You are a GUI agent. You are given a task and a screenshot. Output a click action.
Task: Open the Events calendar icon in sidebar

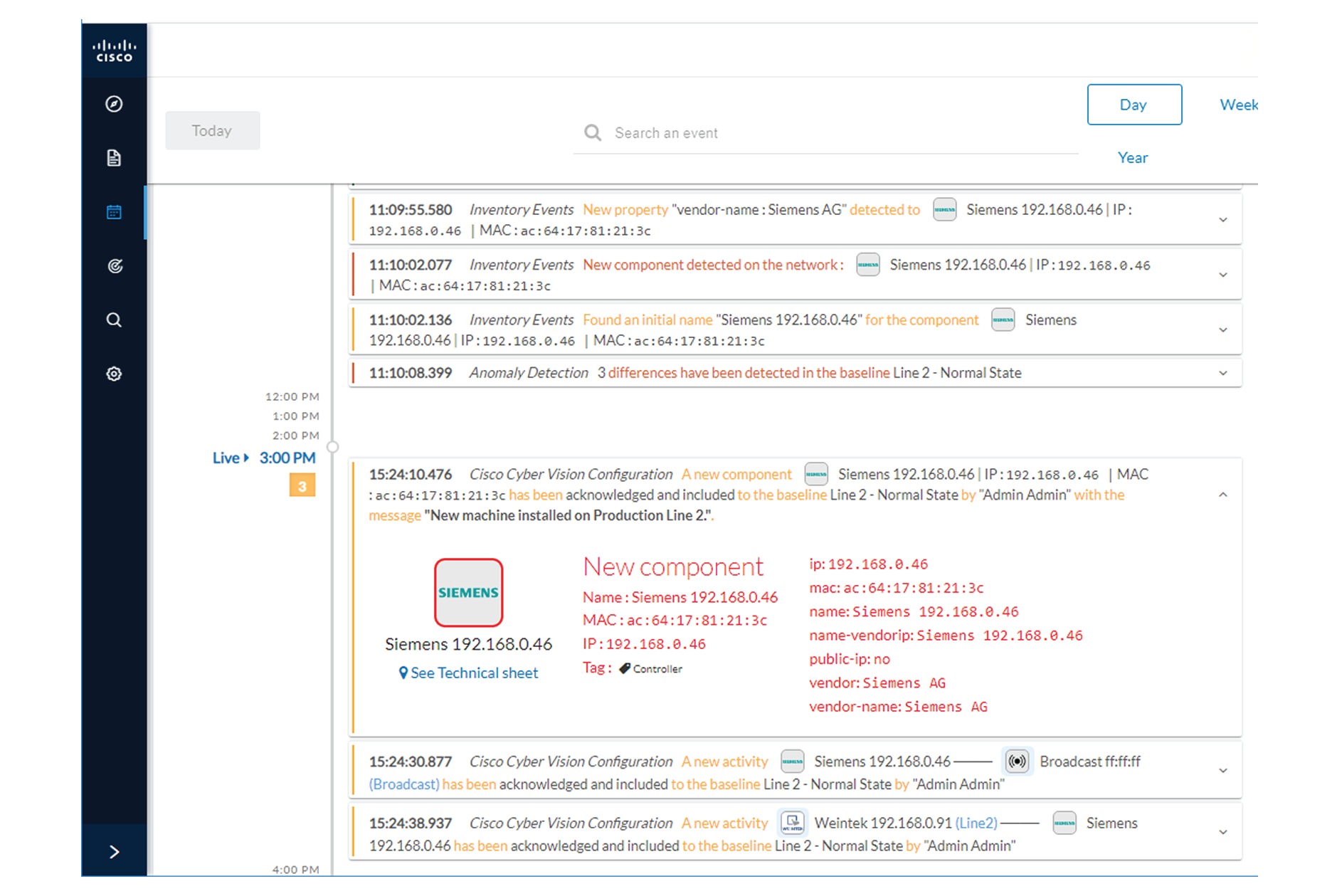coord(114,211)
